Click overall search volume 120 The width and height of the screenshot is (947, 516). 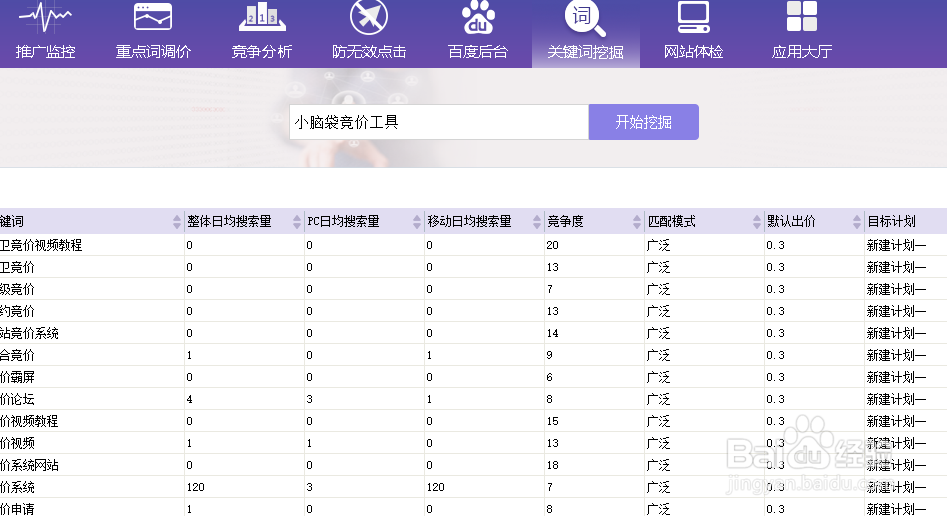click(195, 488)
